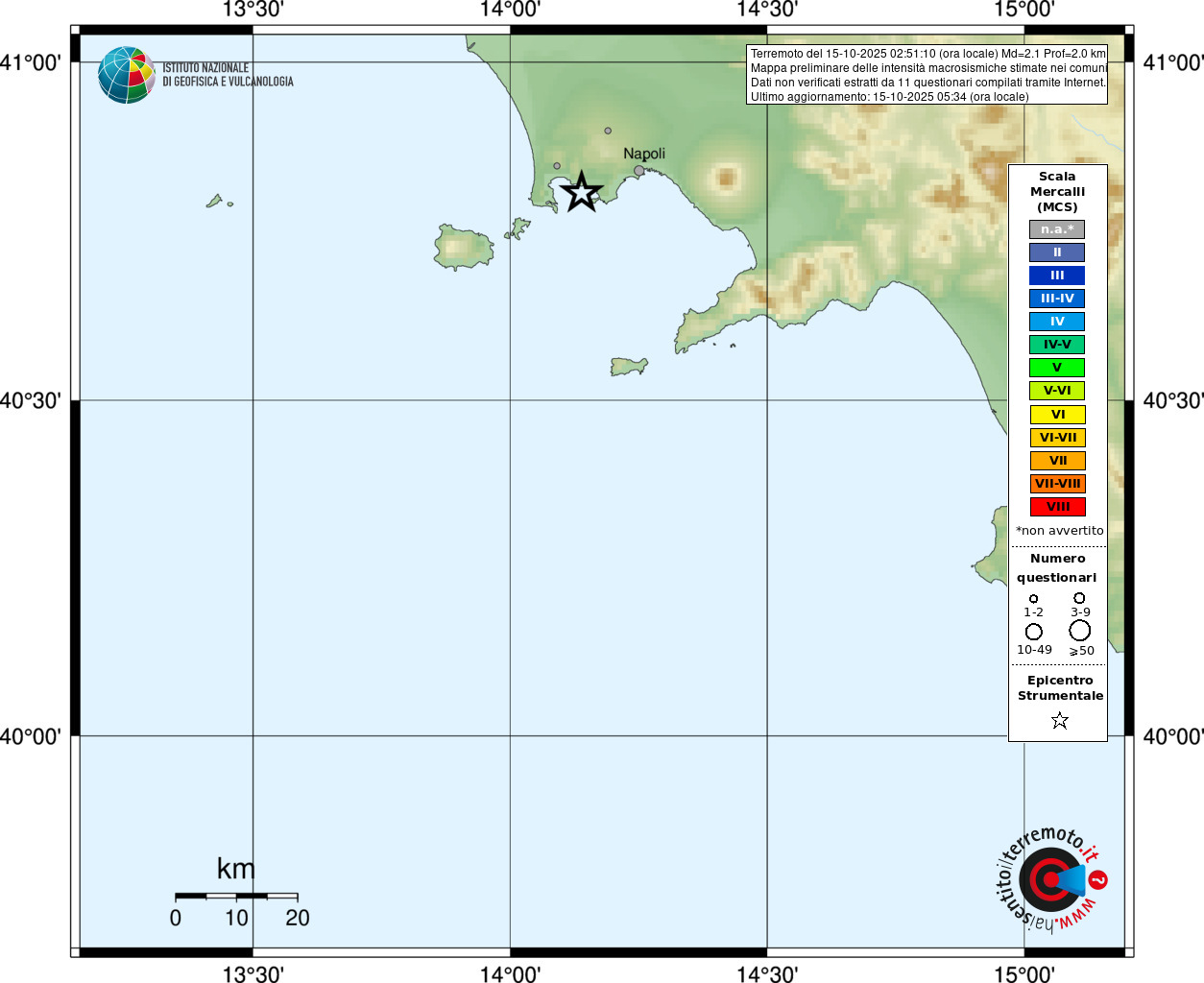Open the earthquake details info box
Screen dimensions: 1204x983
927,75
